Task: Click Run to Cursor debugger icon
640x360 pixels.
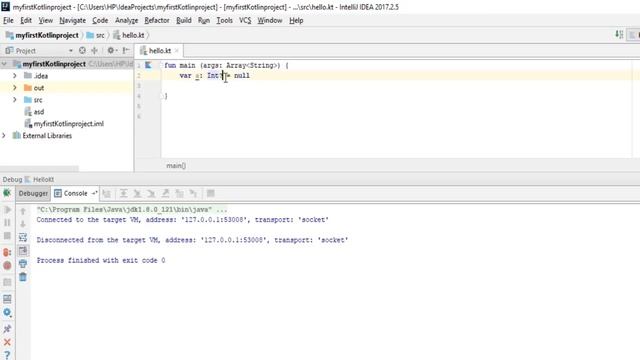Action: point(193,193)
